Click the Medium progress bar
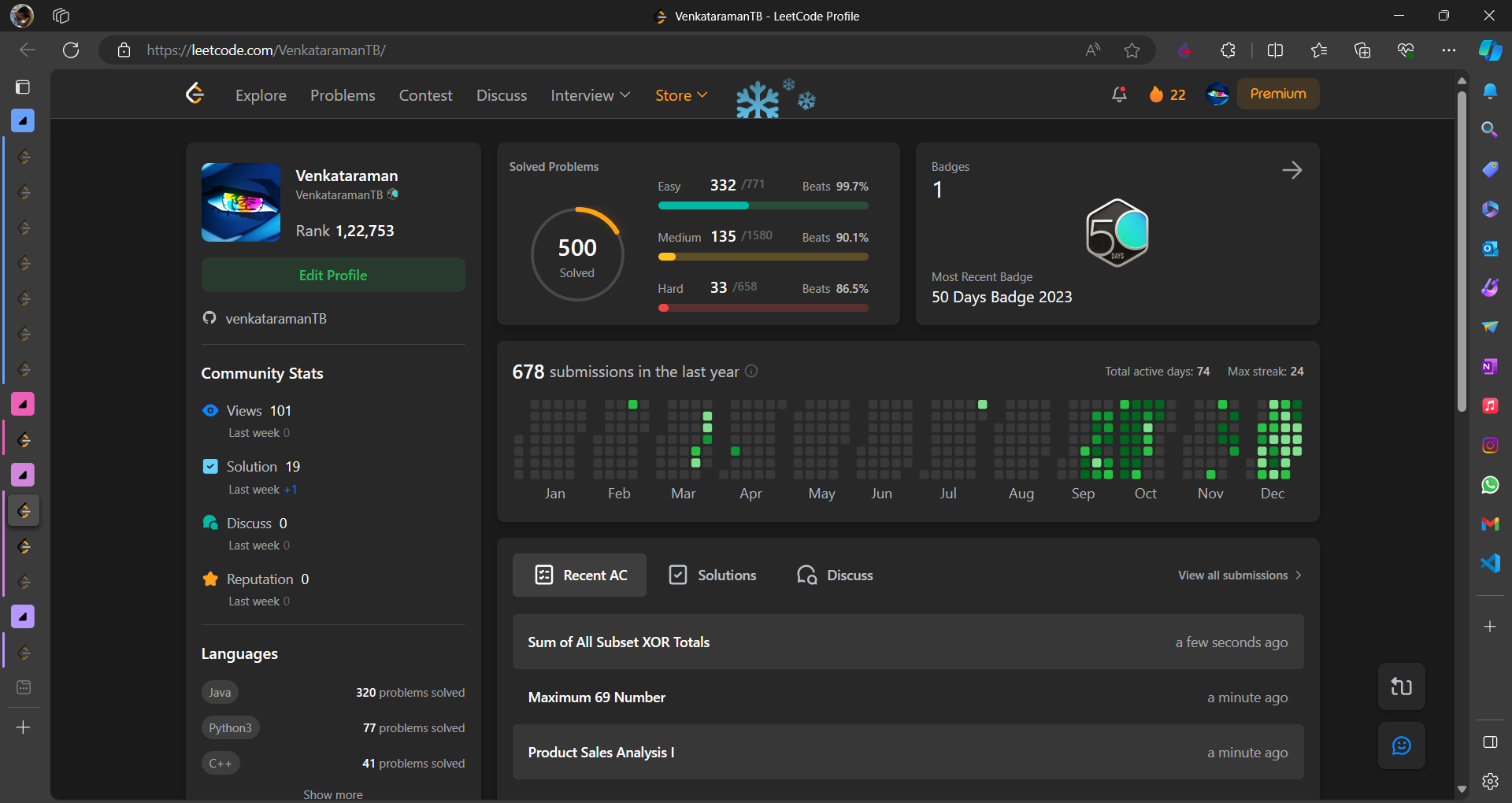1512x803 pixels. pos(763,257)
